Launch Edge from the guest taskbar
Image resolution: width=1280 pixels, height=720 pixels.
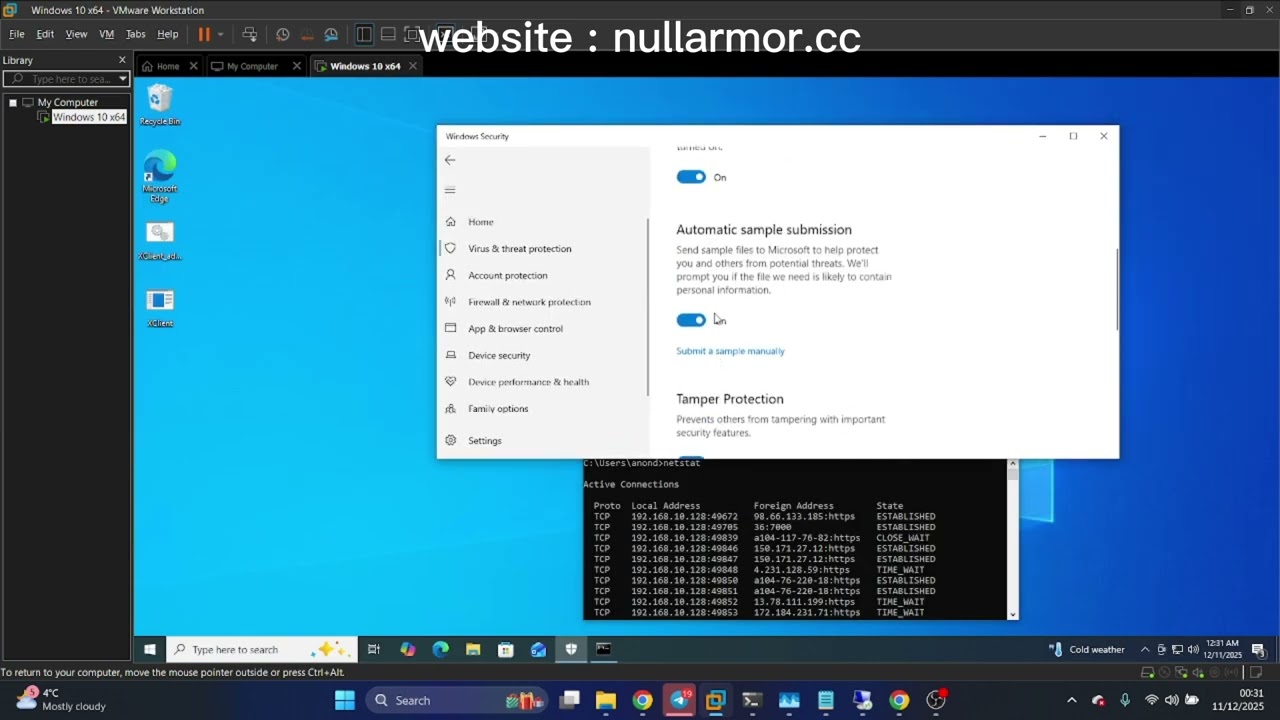(440, 649)
